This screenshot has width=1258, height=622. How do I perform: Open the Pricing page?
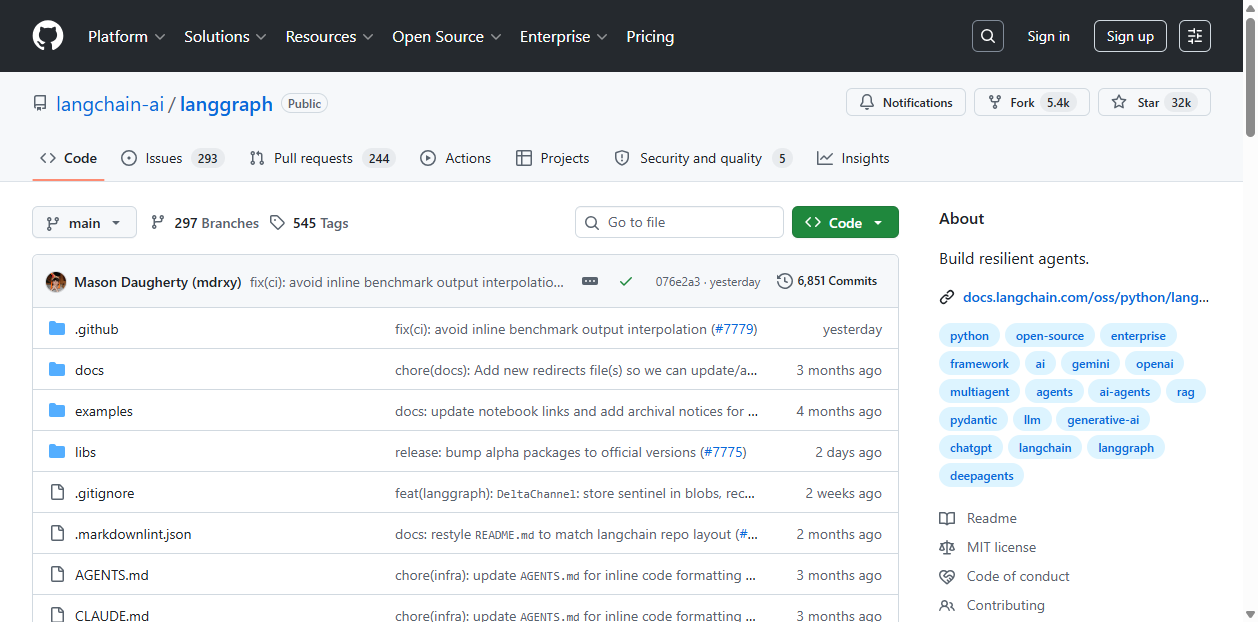pos(650,36)
